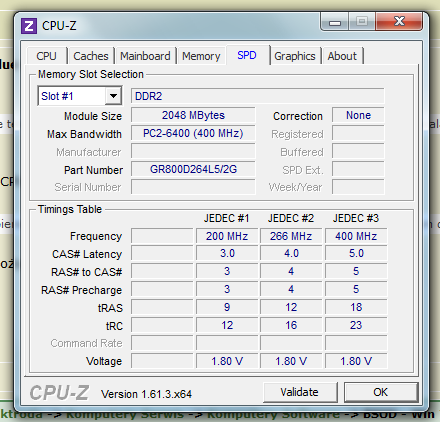Select the Module Size 2048 MBytes field
The width and height of the screenshot is (440, 422).
(x=193, y=115)
